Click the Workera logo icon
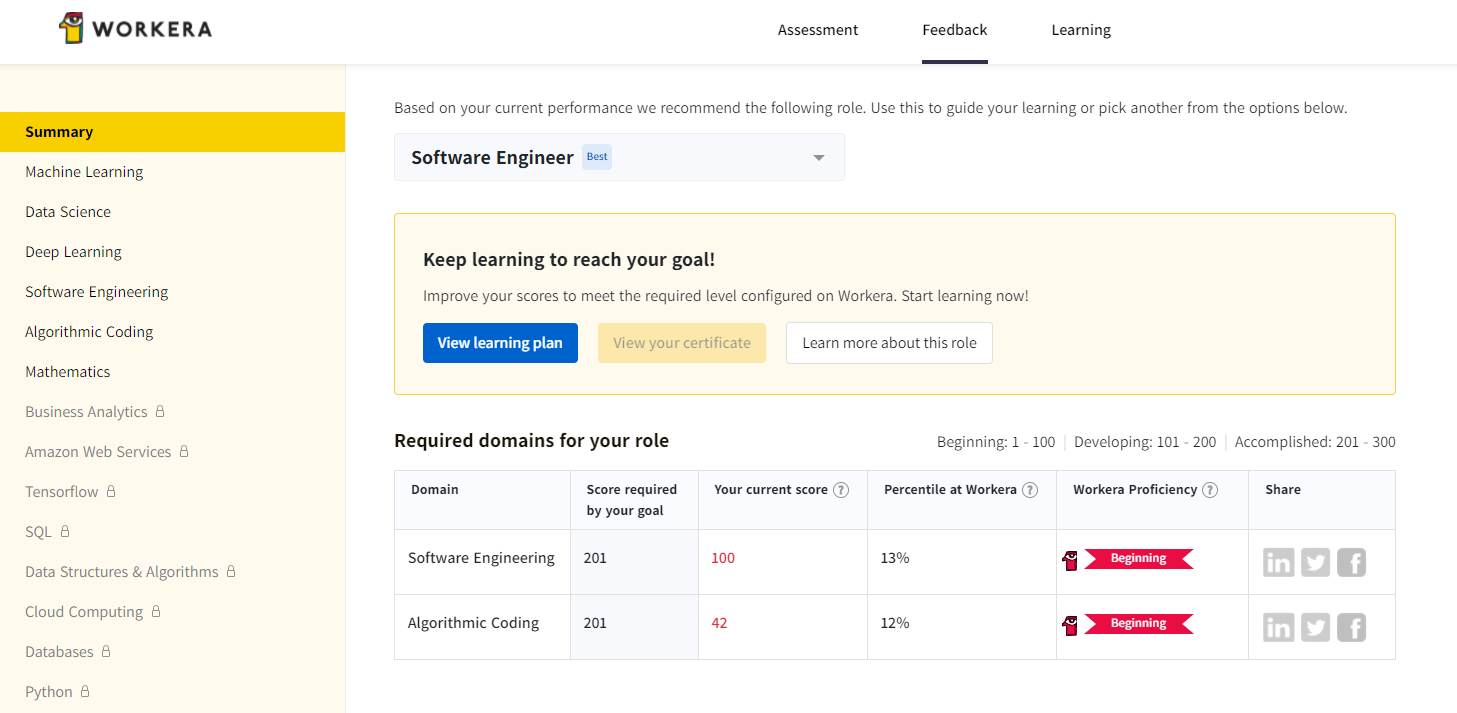The image size is (1457, 713). pyautogui.click(x=72, y=29)
